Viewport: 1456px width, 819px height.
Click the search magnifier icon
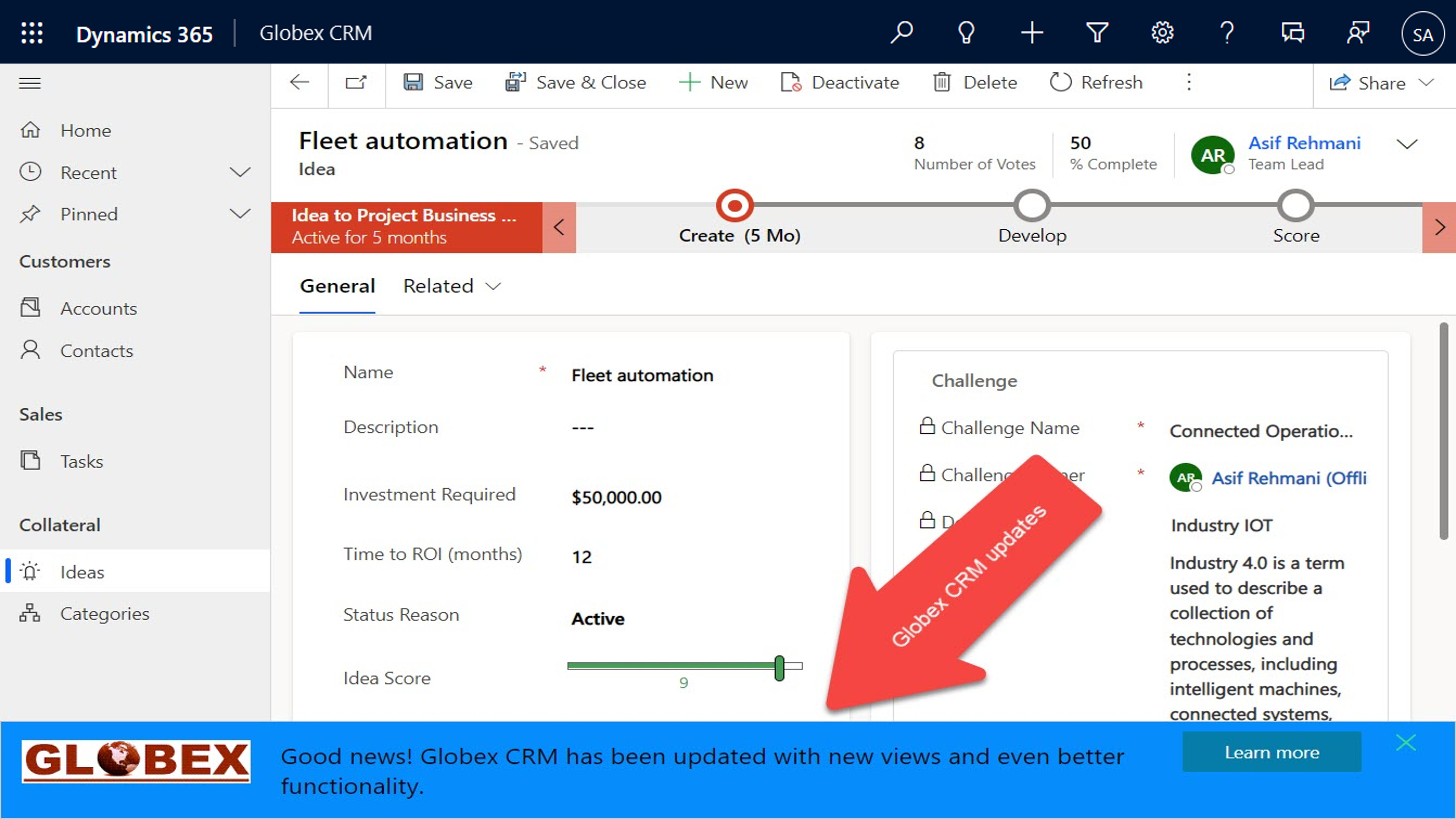[x=901, y=33]
